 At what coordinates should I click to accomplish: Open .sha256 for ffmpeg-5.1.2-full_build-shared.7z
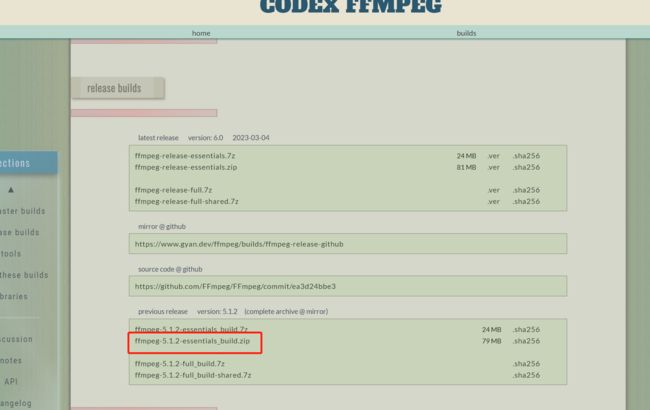[526, 375]
